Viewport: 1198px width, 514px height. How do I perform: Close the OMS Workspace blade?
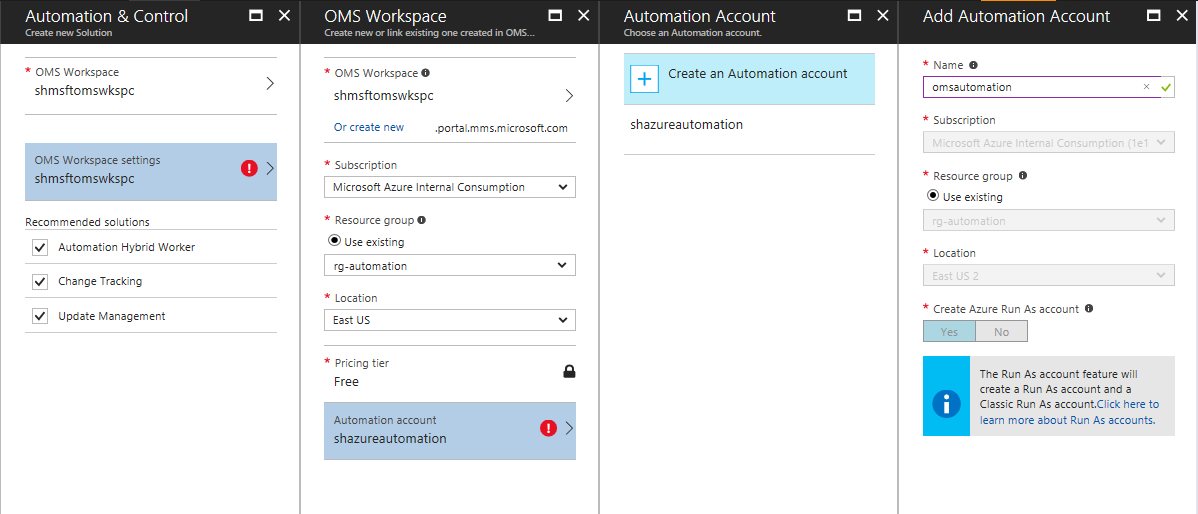[x=584, y=15]
